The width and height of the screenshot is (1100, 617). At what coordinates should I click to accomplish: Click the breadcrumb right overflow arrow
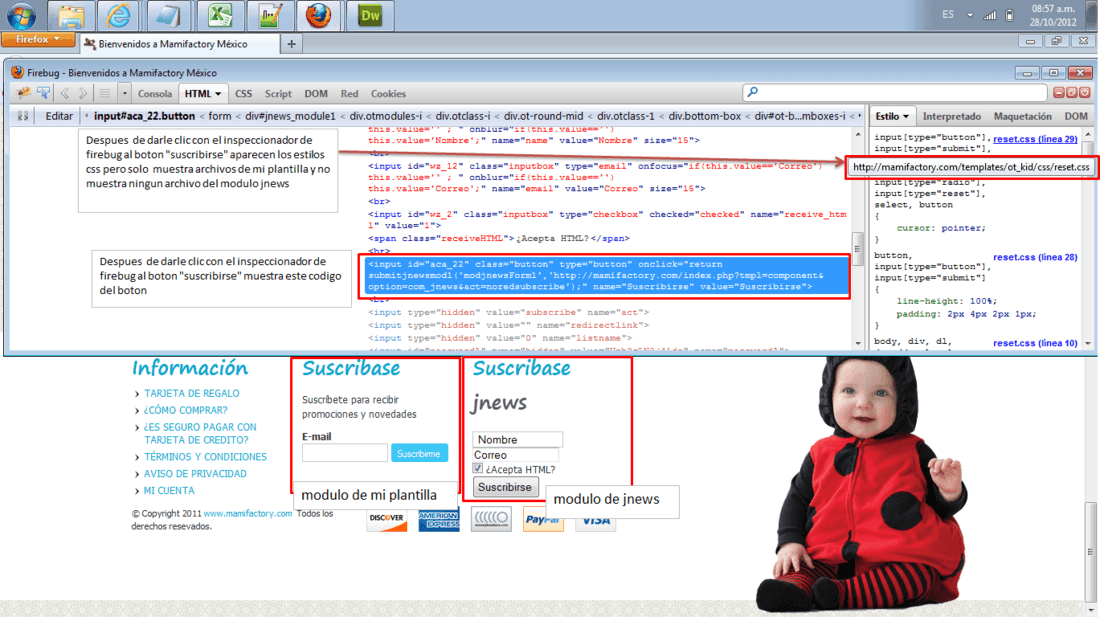point(860,116)
